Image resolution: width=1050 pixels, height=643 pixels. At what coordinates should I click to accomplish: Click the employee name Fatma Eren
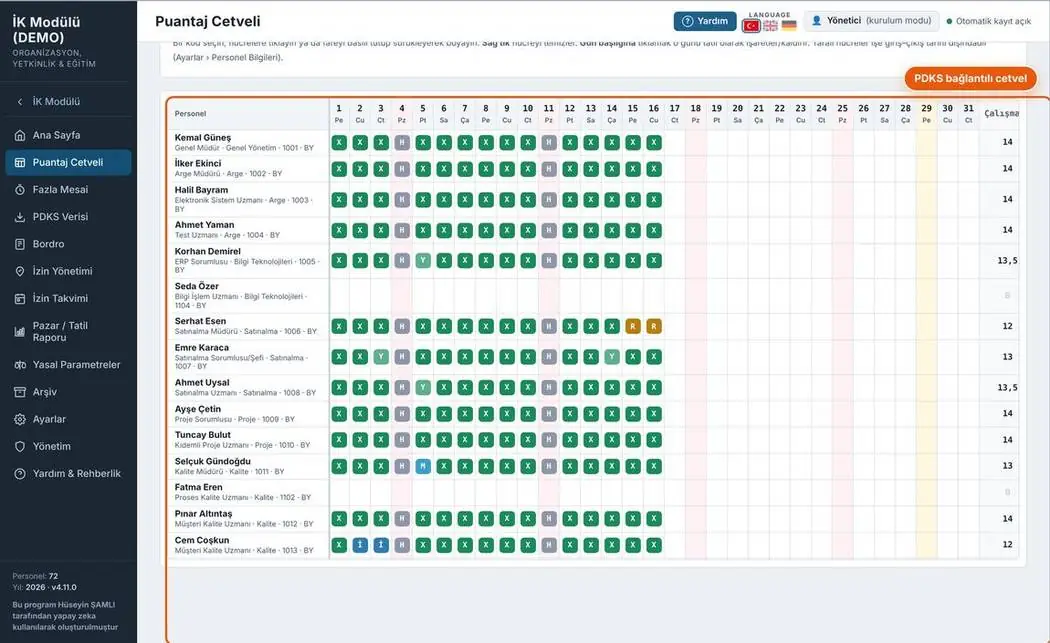tap(198, 487)
